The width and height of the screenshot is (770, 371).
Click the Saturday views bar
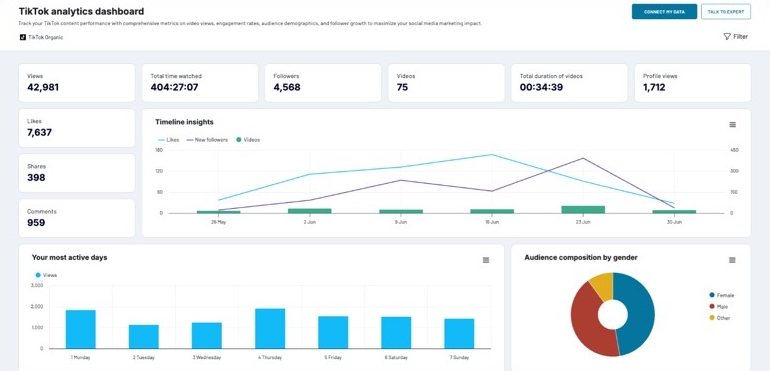(396, 333)
